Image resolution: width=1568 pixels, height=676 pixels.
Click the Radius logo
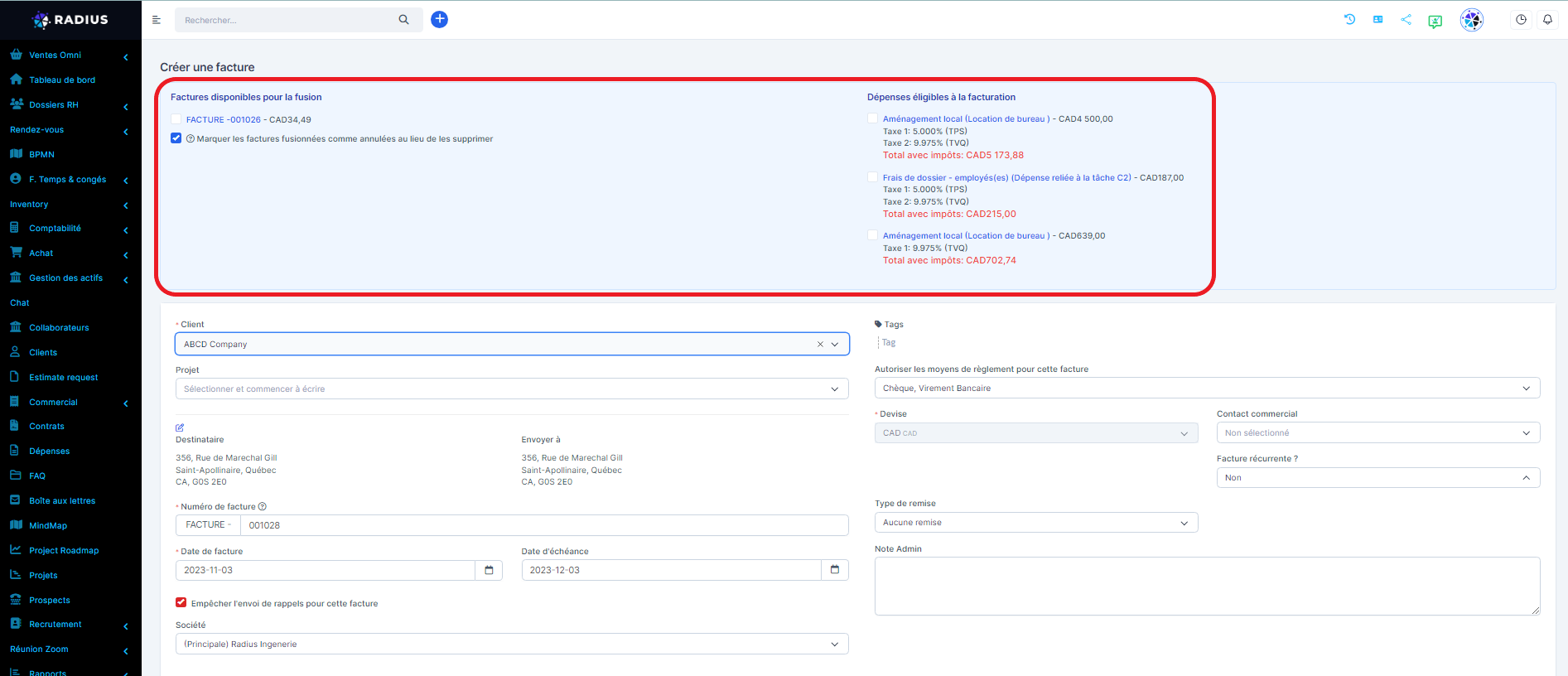[x=70, y=20]
